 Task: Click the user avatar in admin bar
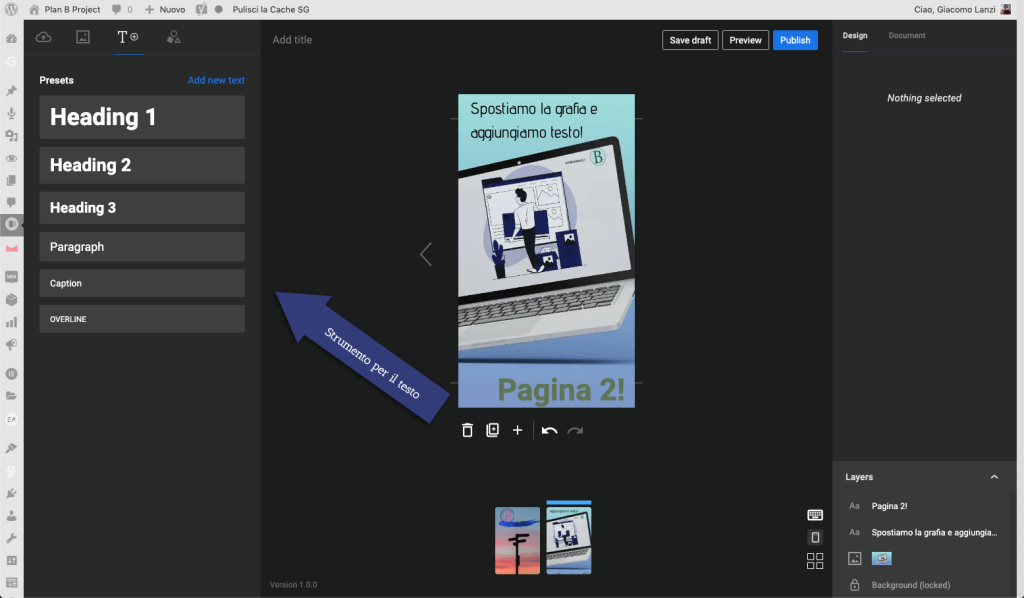(x=1006, y=9)
